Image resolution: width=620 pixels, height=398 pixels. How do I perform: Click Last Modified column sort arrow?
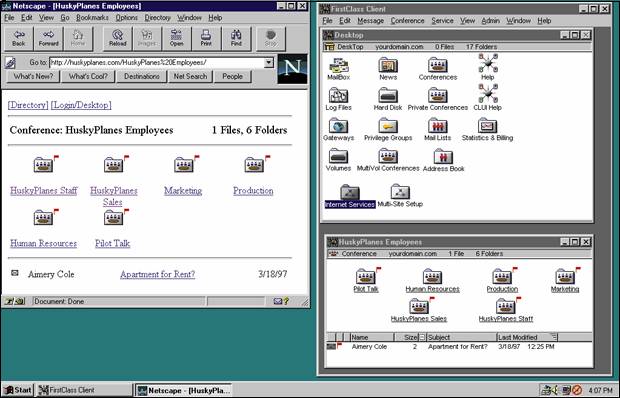(x=554, y=337)
